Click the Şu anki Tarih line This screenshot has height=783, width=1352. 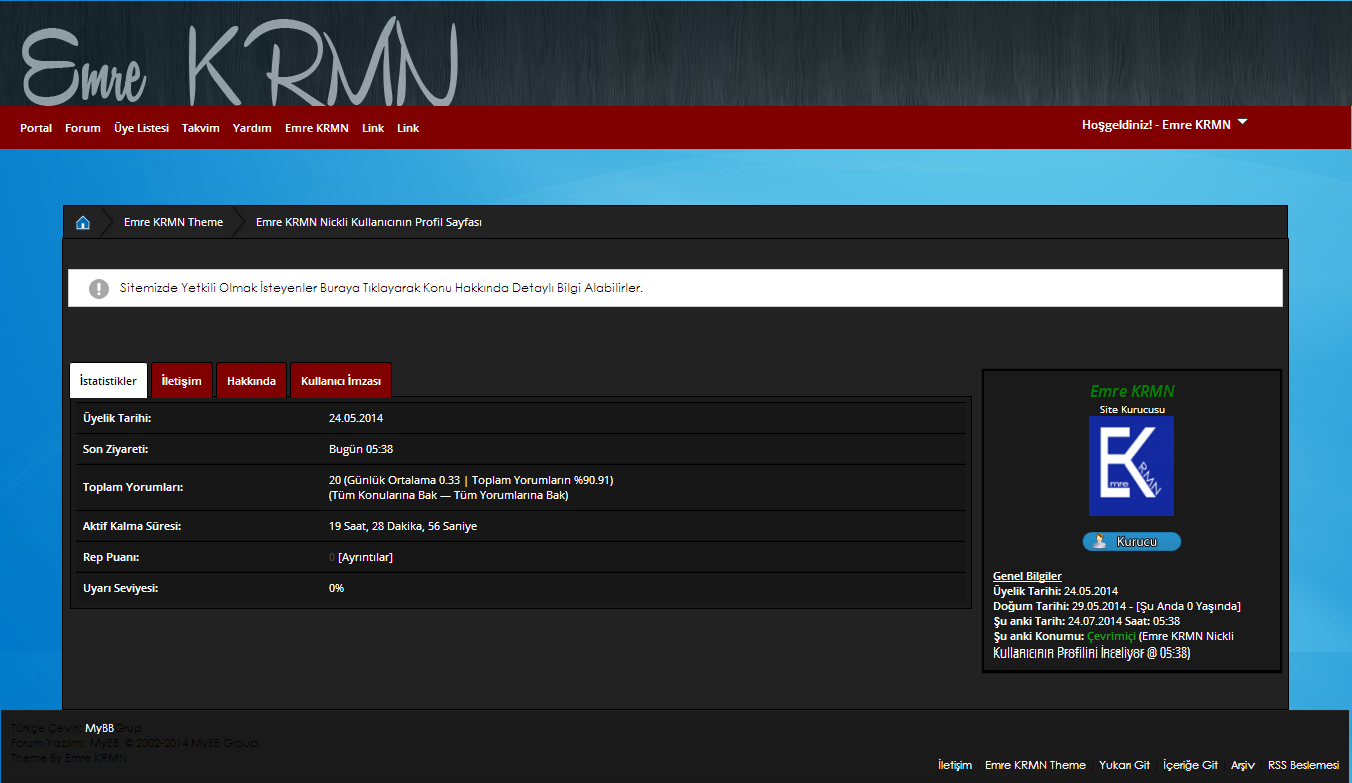[x=1086, y=621]
